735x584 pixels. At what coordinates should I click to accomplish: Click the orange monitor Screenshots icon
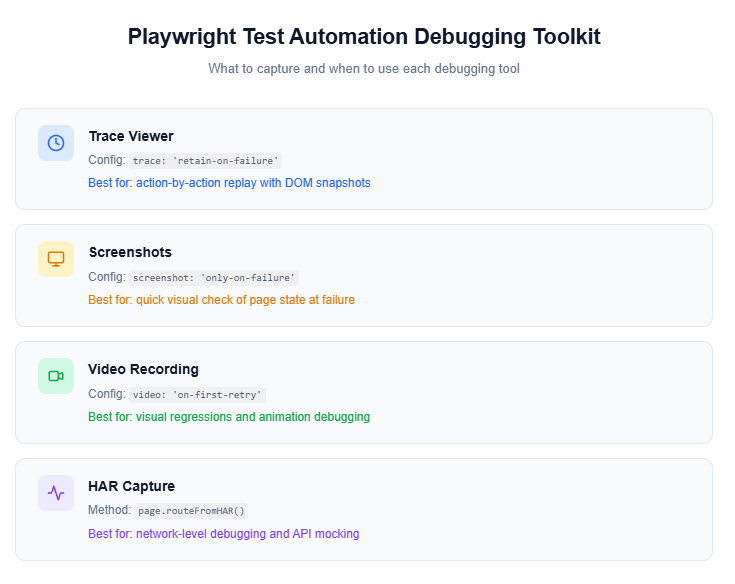[x=56, y=259]
